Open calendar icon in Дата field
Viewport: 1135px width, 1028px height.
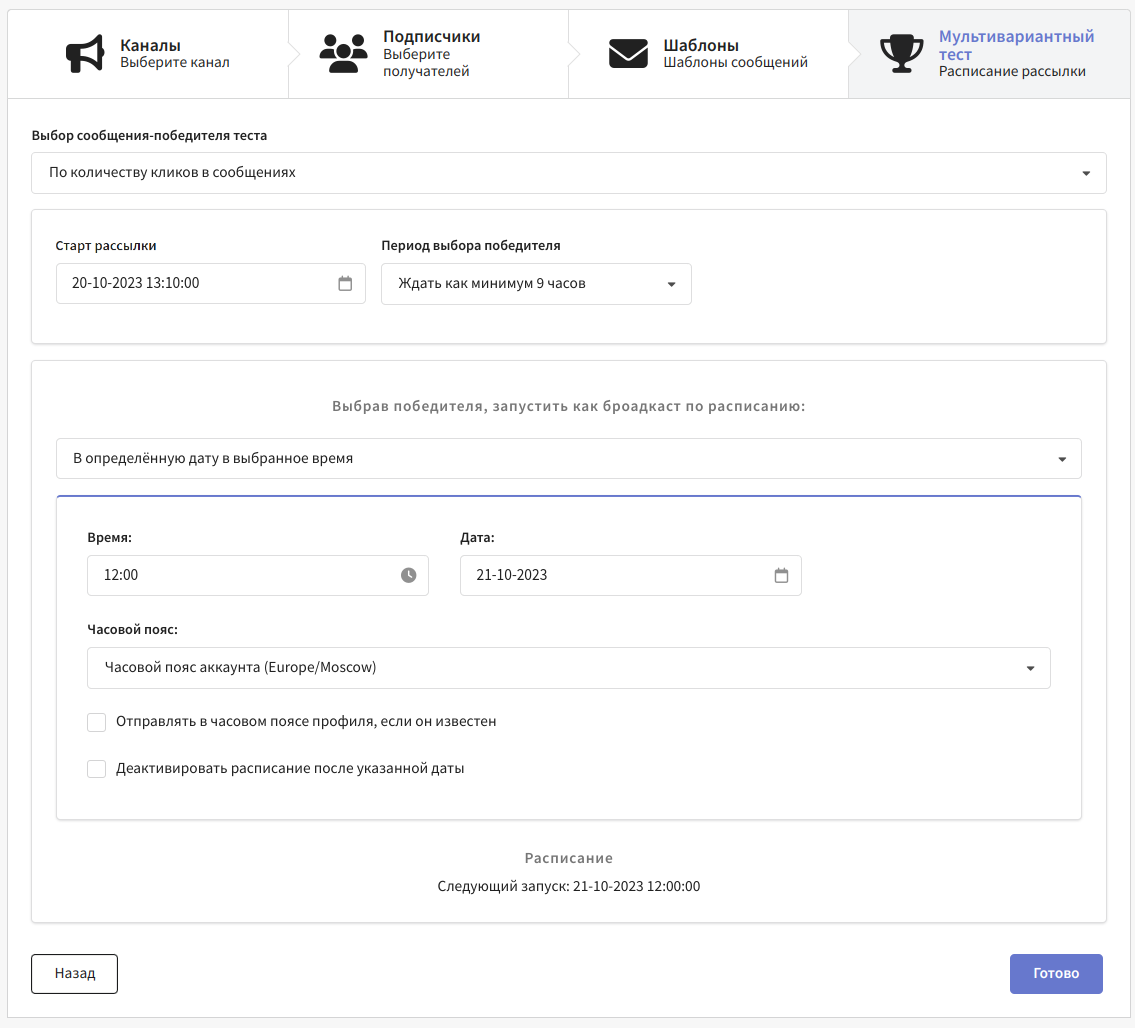point(781,576)
